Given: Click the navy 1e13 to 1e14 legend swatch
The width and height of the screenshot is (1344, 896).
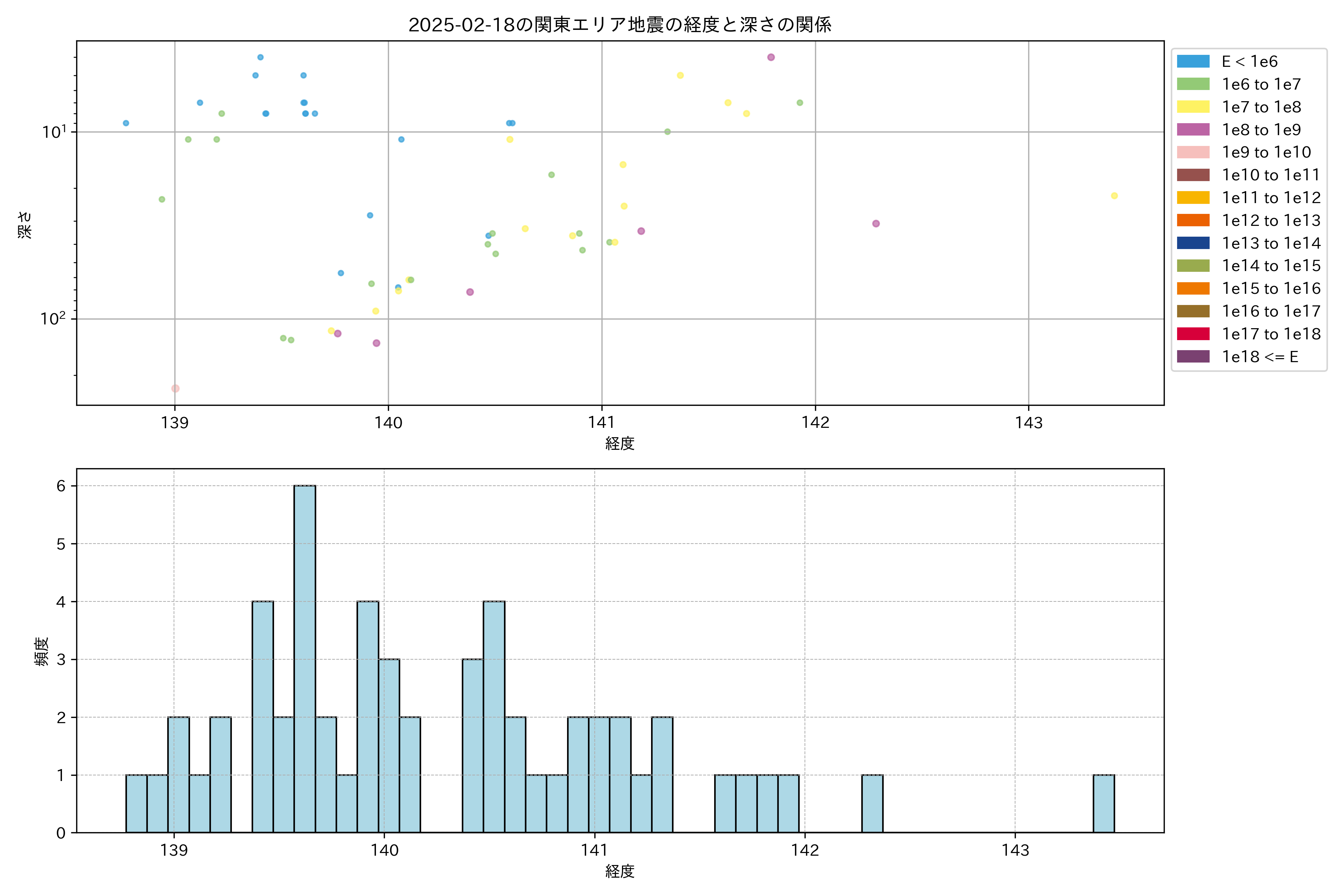Looking at the screenshot, I should click(x=1192, y=243).
